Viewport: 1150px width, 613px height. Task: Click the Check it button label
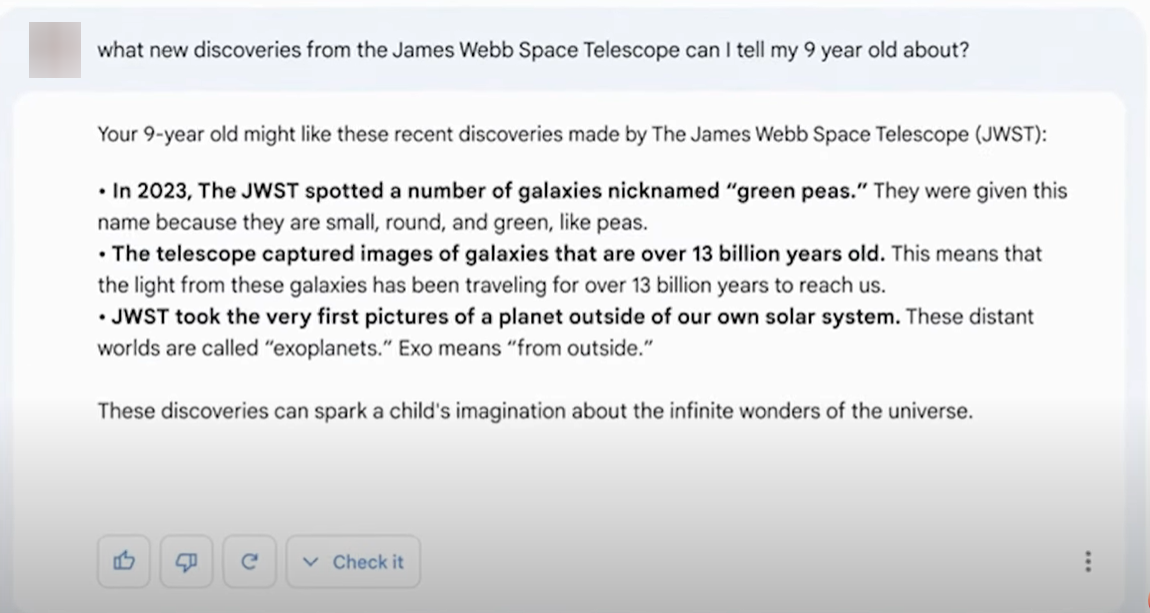[x=368, y=562]
